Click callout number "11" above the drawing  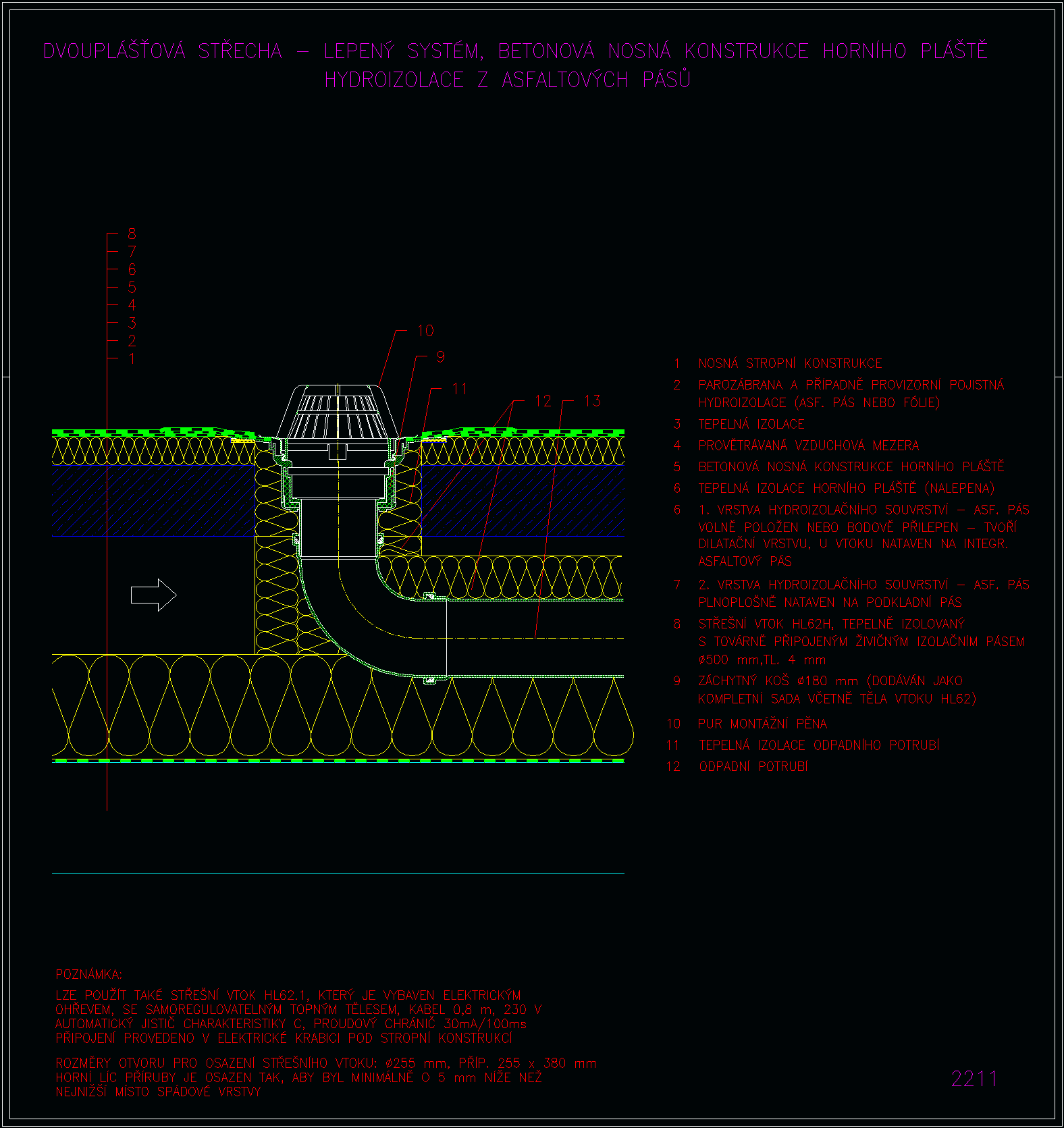click(460, 388)
